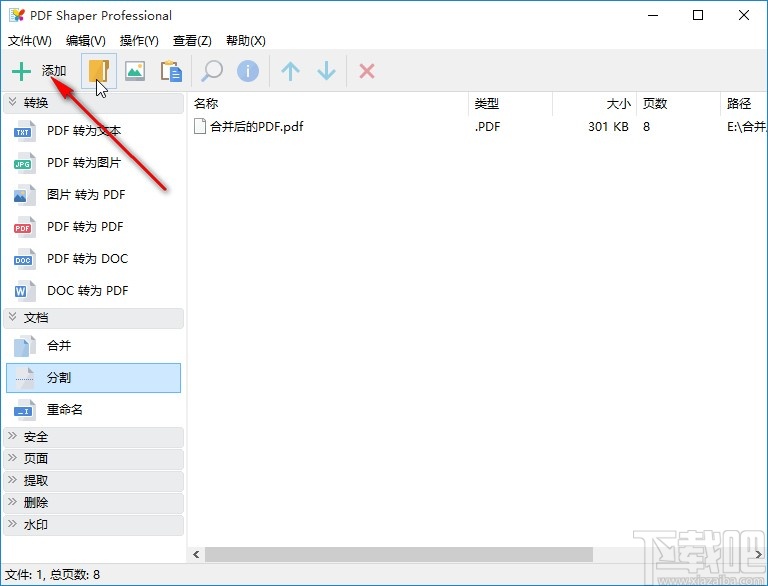Select the 分割 (split) item
The height and width of the screenshot is (586, 768).
93,378
